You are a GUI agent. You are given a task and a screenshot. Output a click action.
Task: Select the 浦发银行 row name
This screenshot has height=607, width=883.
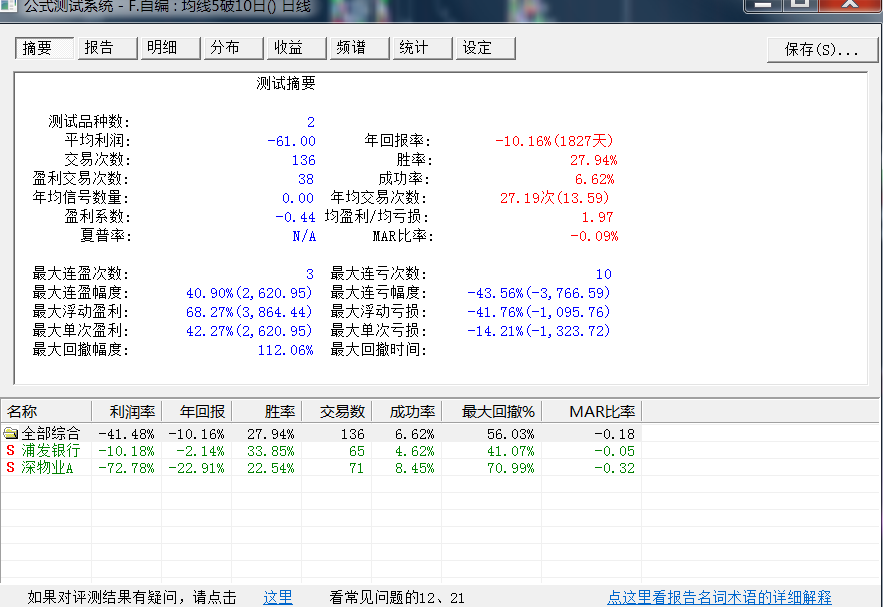click(51, 450)
